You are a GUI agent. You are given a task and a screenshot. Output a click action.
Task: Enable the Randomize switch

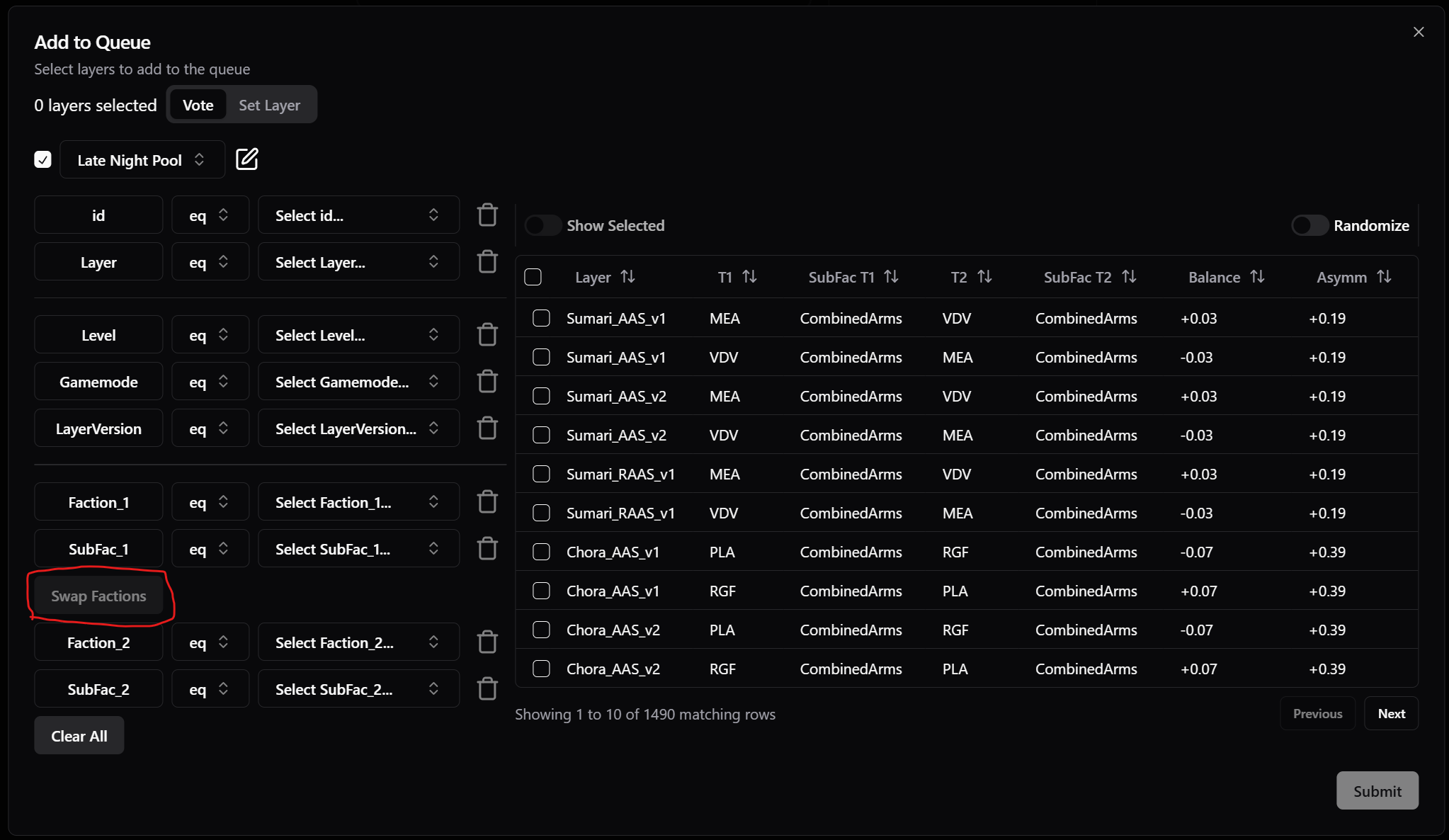point(1309,225)
